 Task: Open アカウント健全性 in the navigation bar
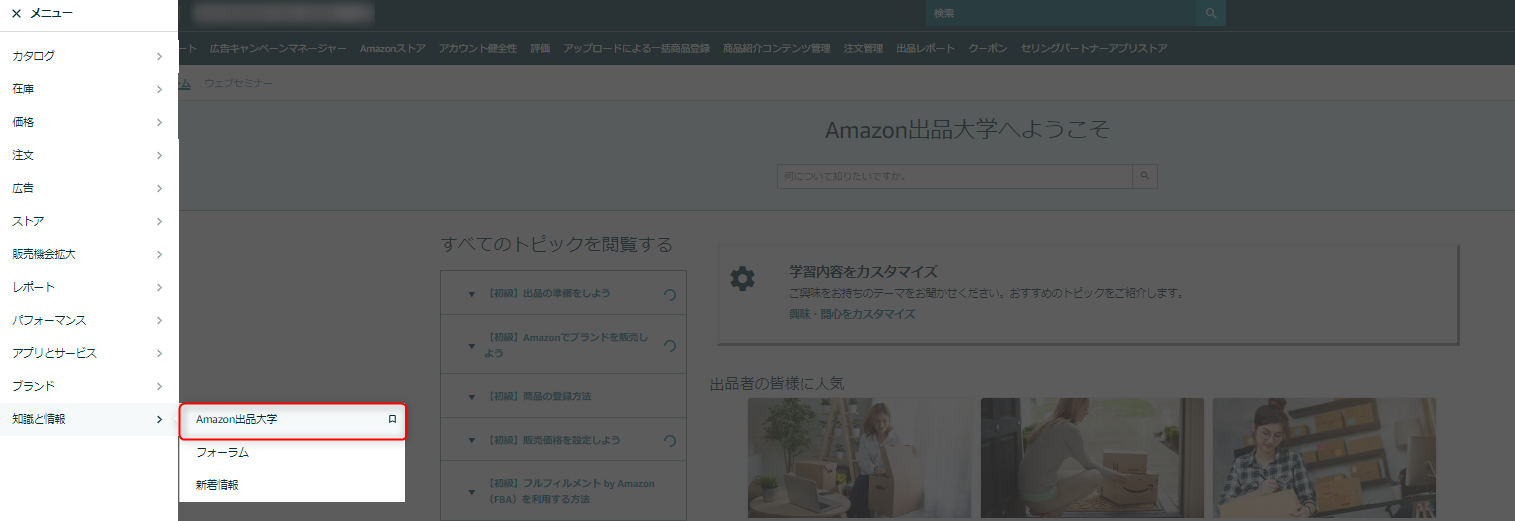[478, 48]
